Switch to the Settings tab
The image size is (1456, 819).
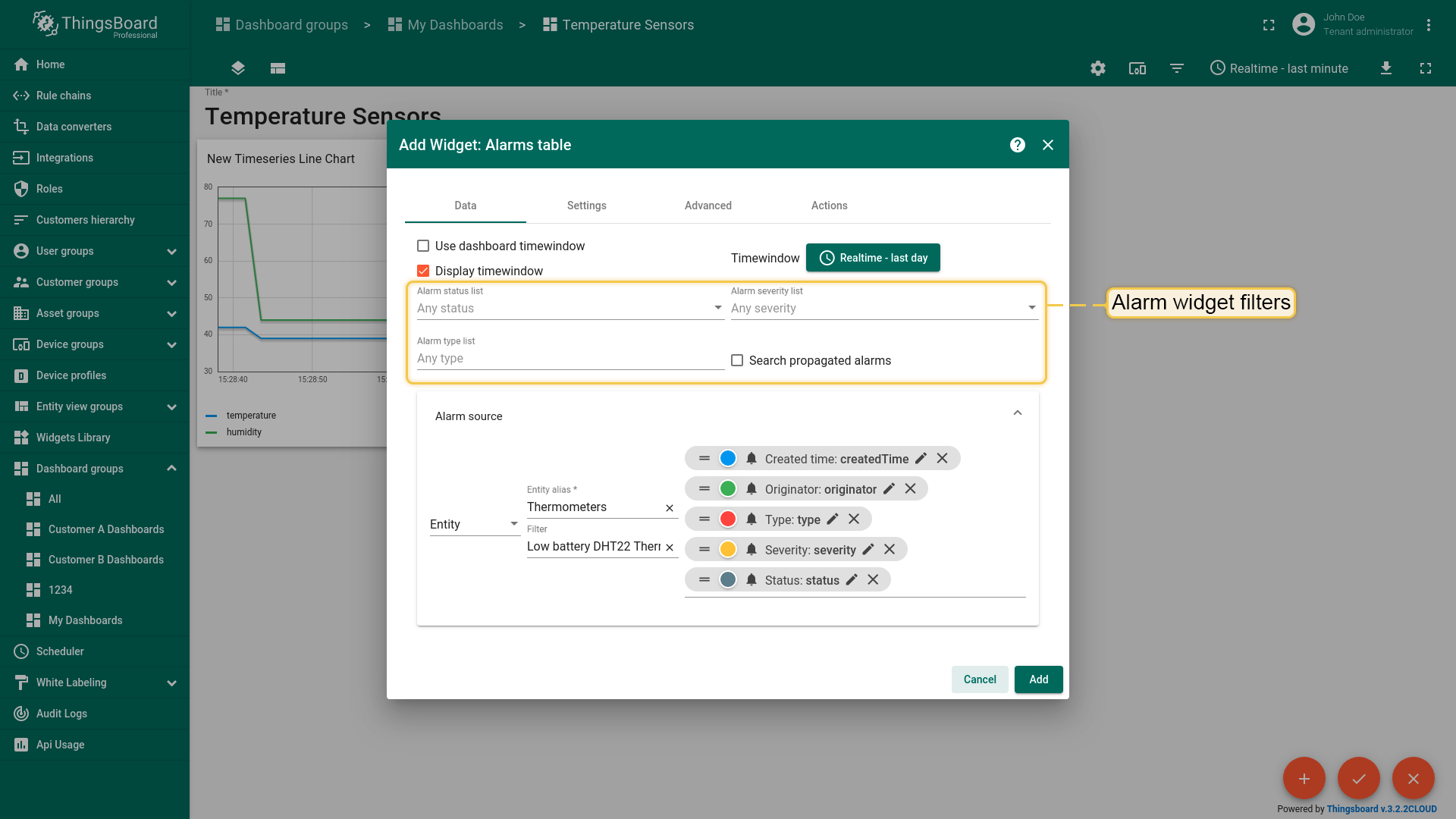pos(587,206)
